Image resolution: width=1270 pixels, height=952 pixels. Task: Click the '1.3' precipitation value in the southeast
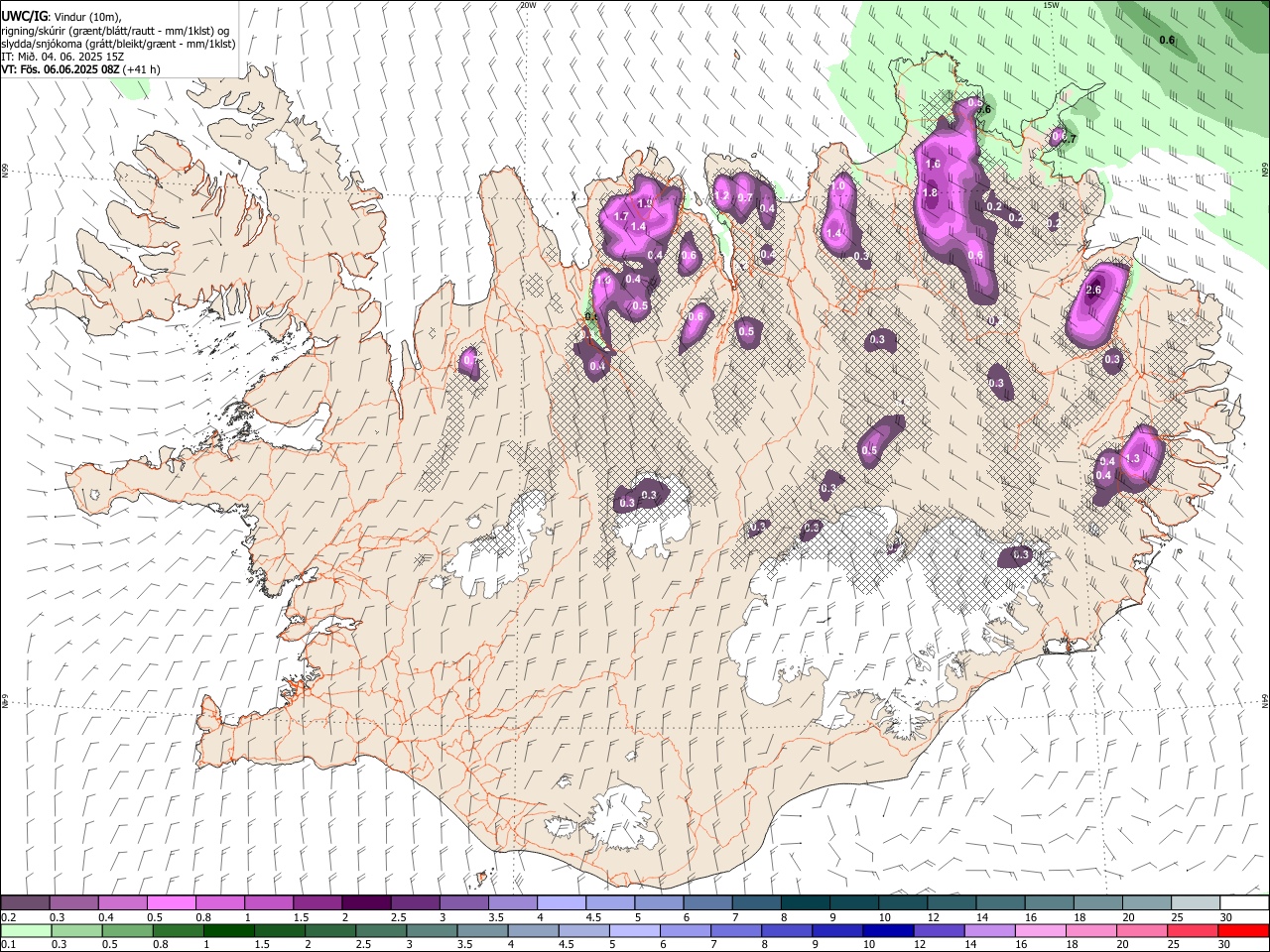pos(1132,459)
